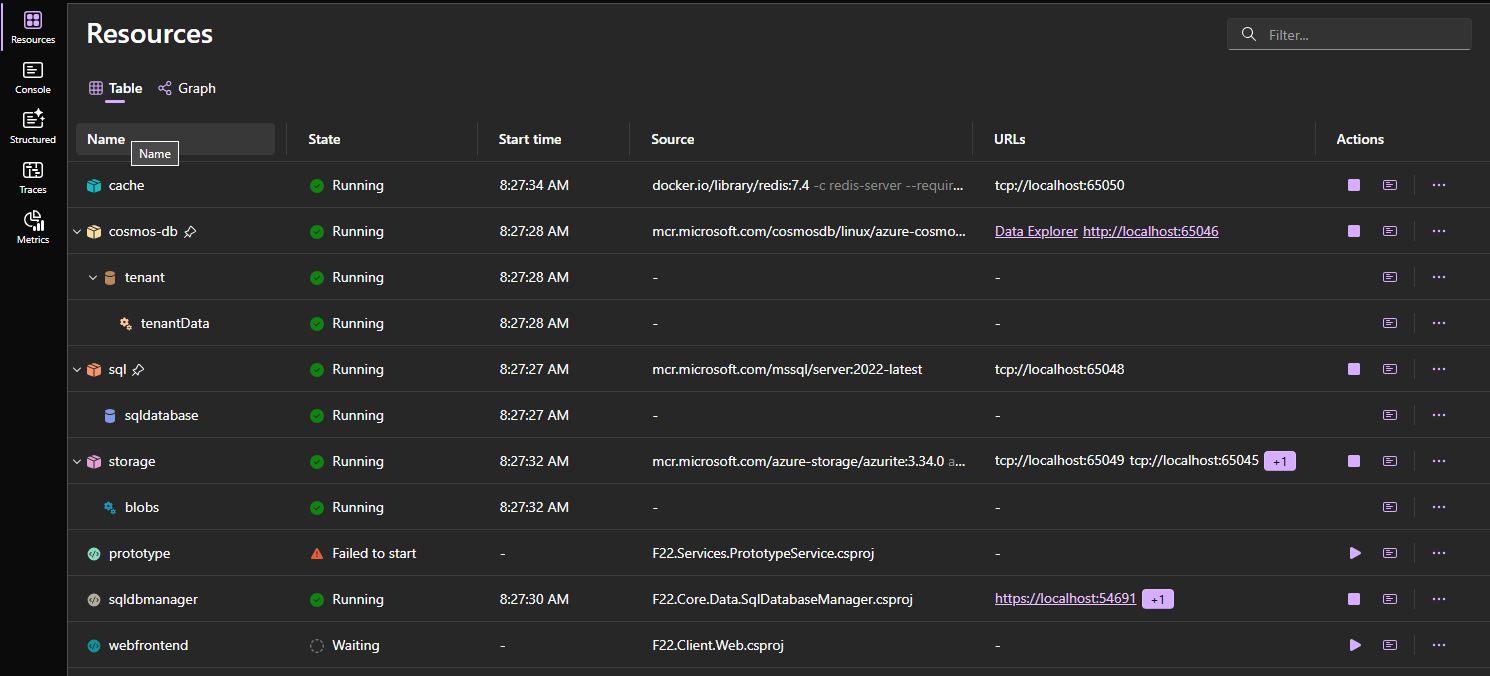Switch to the Graph view tab
Image resolution: width=1490 pixels, height=676 pixels.
[187, 88]
